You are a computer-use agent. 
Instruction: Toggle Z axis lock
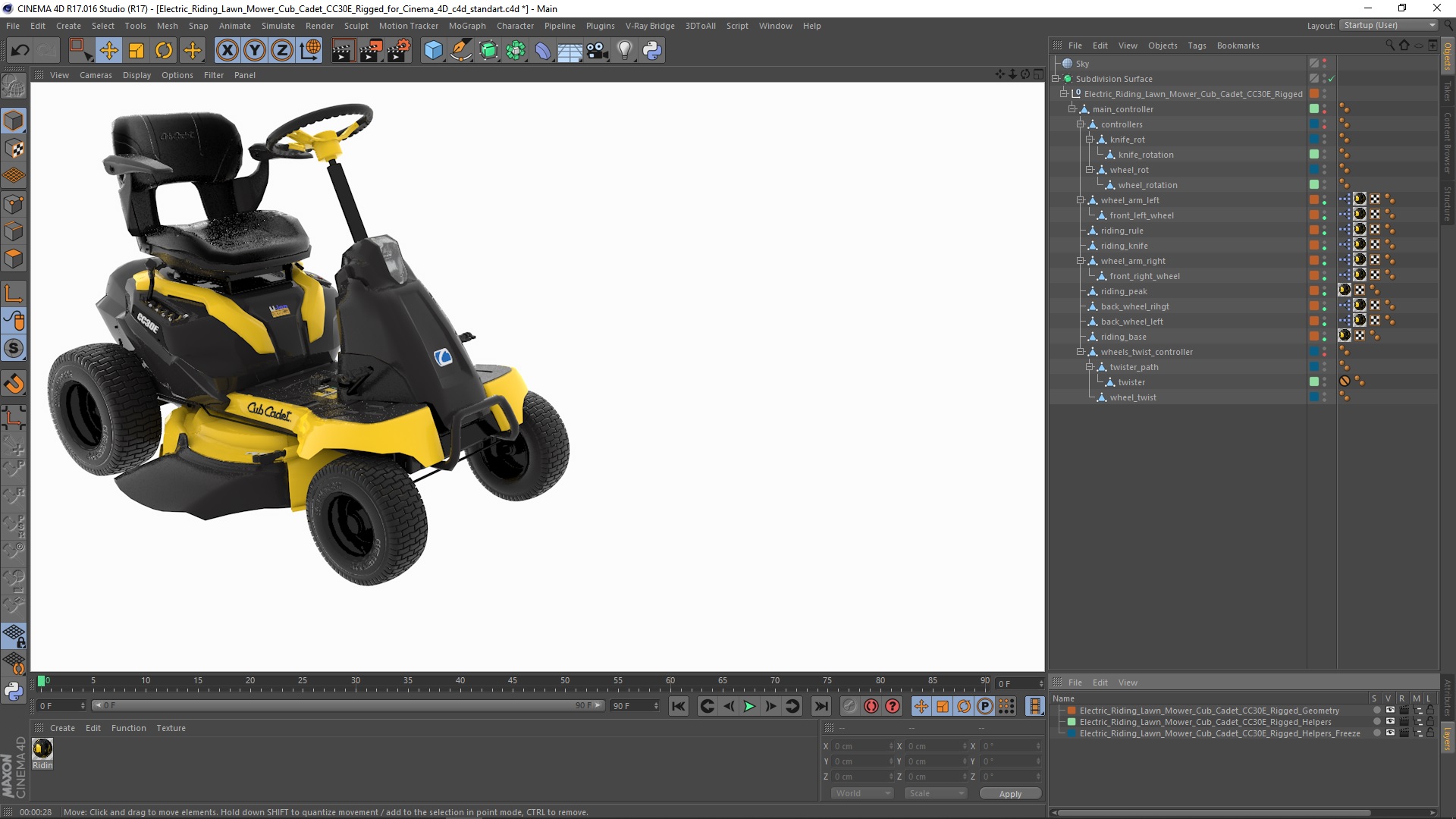[282, 51]
